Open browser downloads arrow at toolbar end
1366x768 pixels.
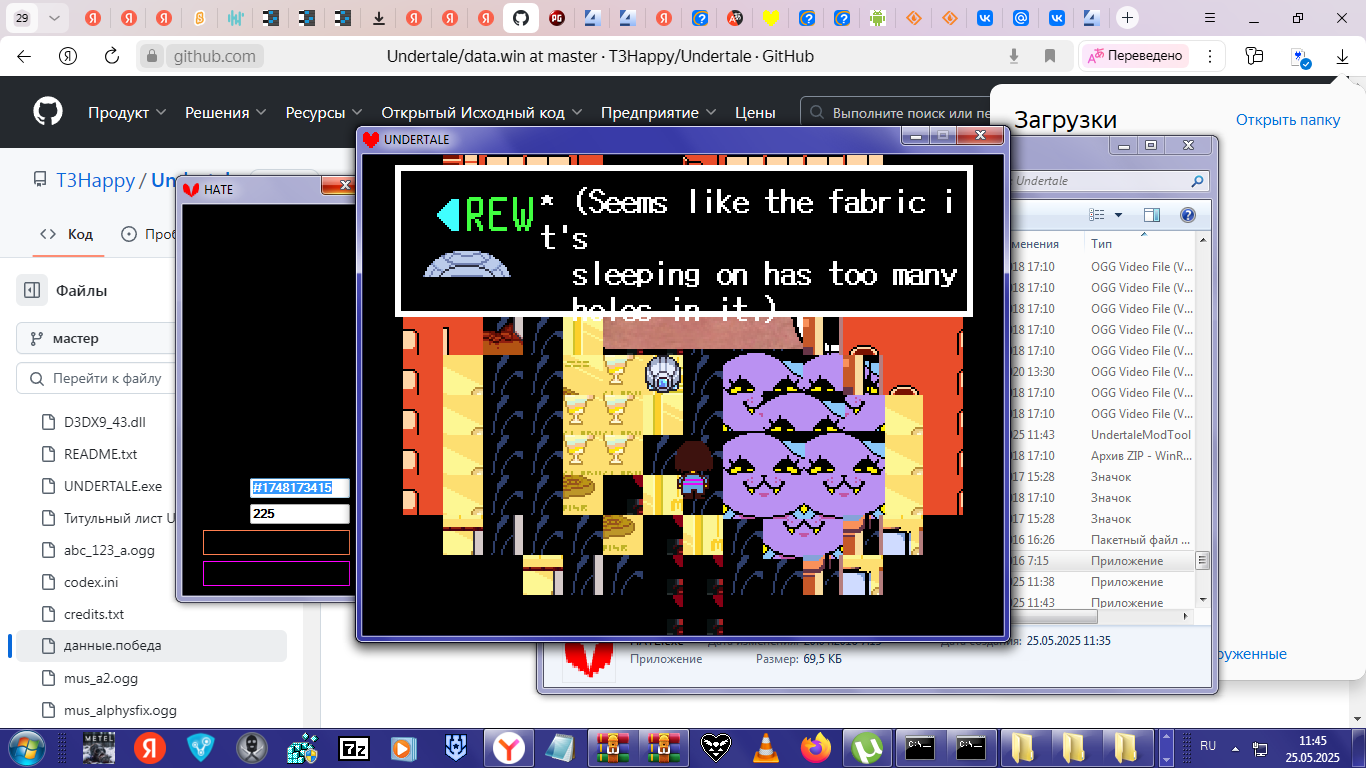point(1342,57)
